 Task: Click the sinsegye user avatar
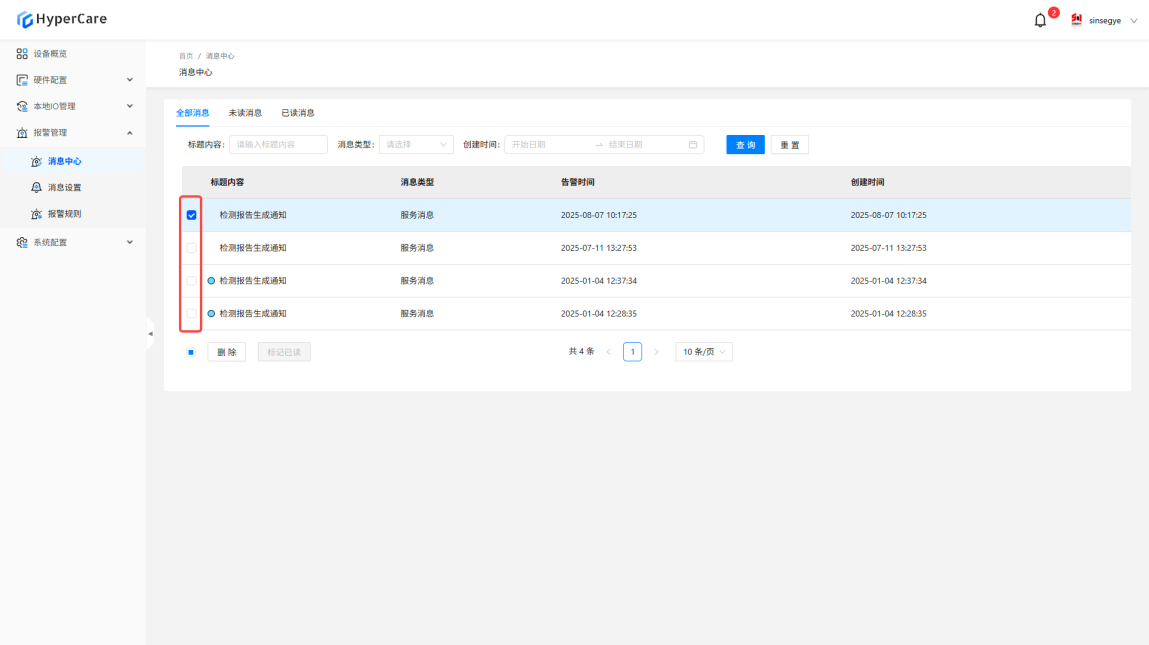(1077, 20)
